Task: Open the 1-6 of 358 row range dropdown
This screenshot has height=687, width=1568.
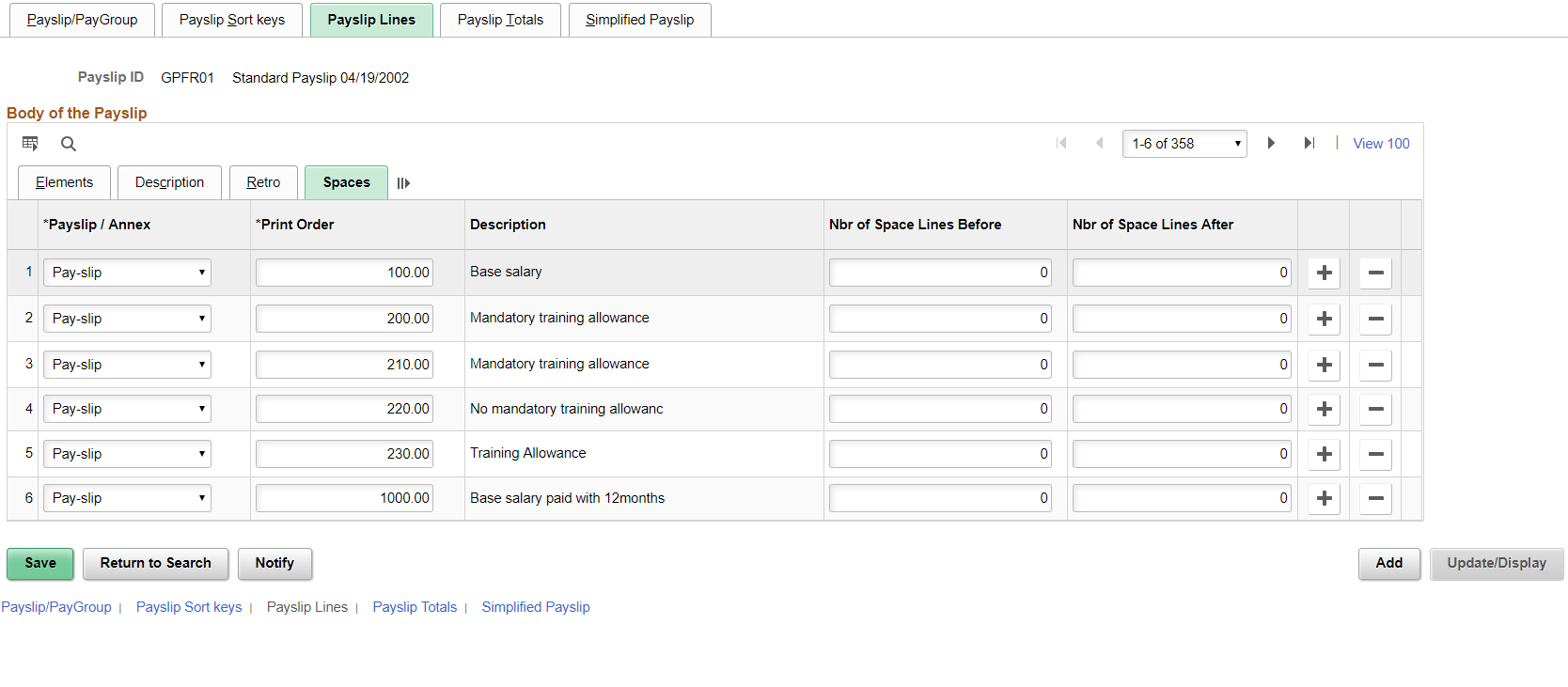Action: pos(1184,144)
